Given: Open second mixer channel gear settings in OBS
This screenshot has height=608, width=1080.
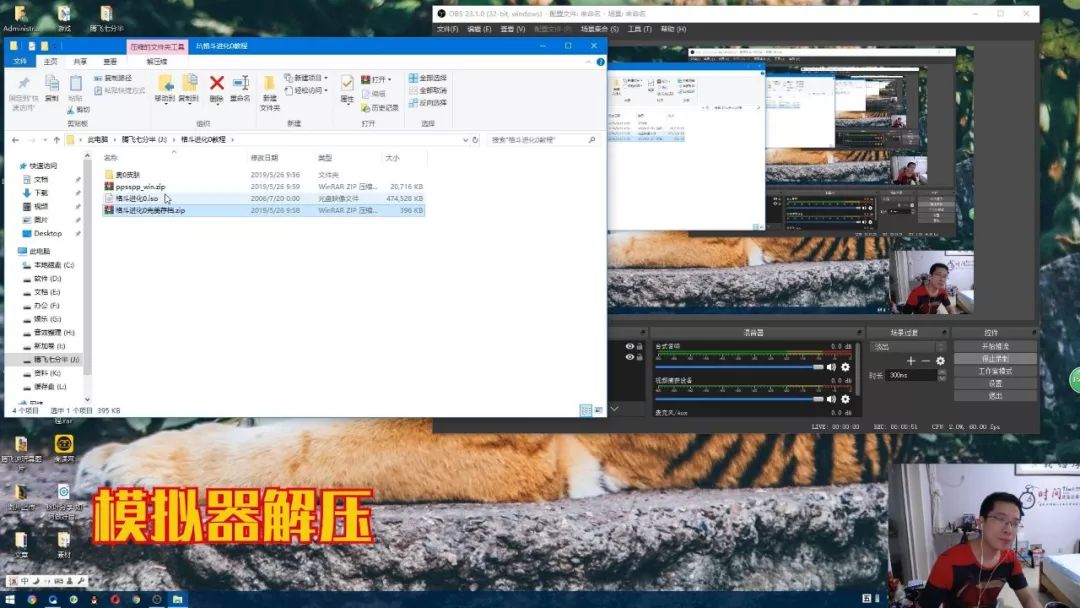Looking at the screenshot, I should pos(845,399).
